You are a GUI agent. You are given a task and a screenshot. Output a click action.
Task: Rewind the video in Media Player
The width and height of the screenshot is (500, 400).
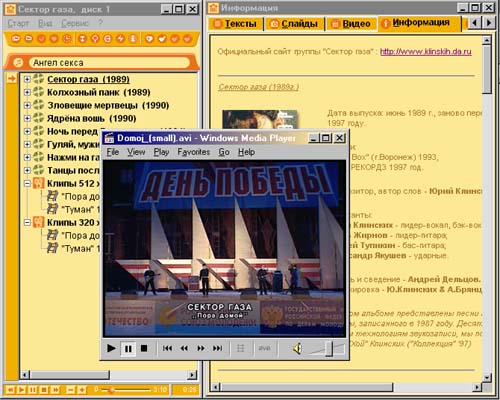coord(184,348)
